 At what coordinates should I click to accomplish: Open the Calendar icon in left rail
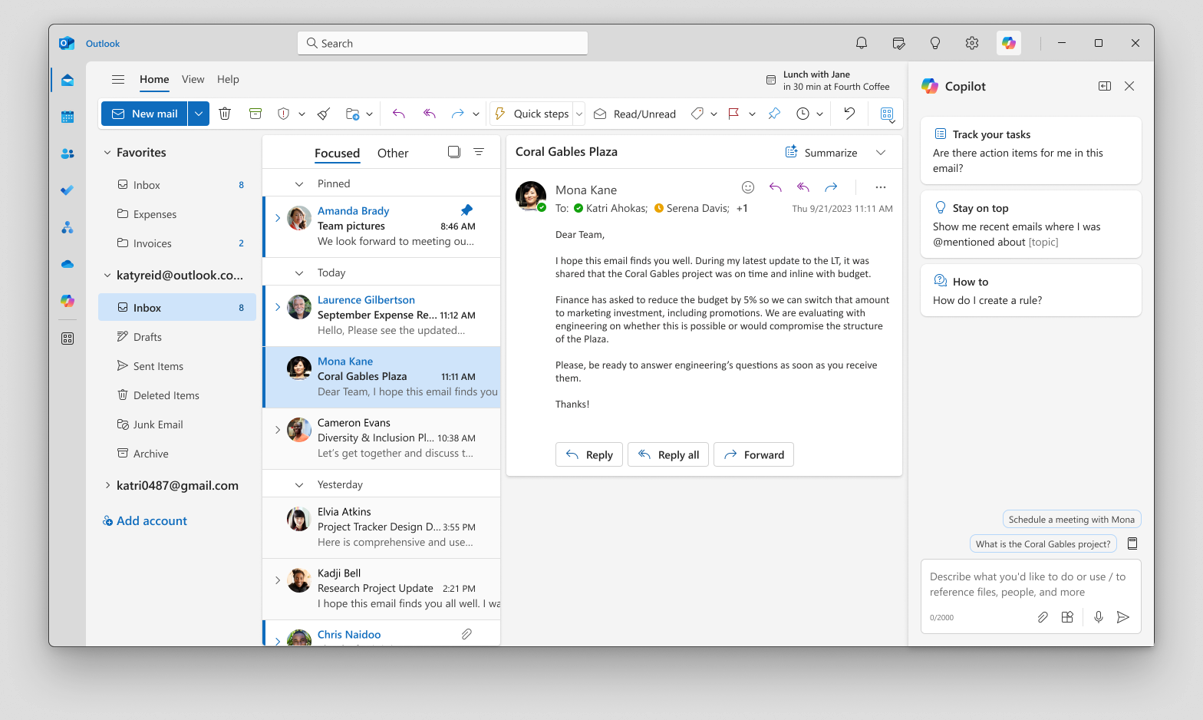pyautogui.click(x=67, y=117)
